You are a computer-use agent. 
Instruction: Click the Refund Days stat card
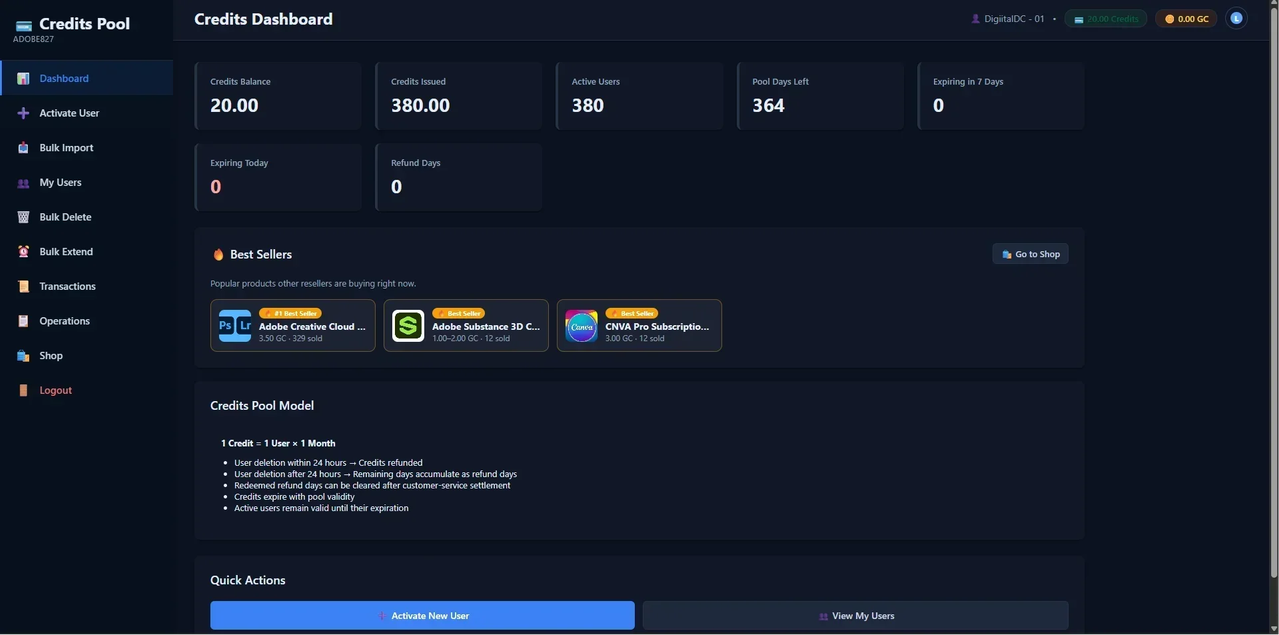pyautogui.click(x=459, y=177)
